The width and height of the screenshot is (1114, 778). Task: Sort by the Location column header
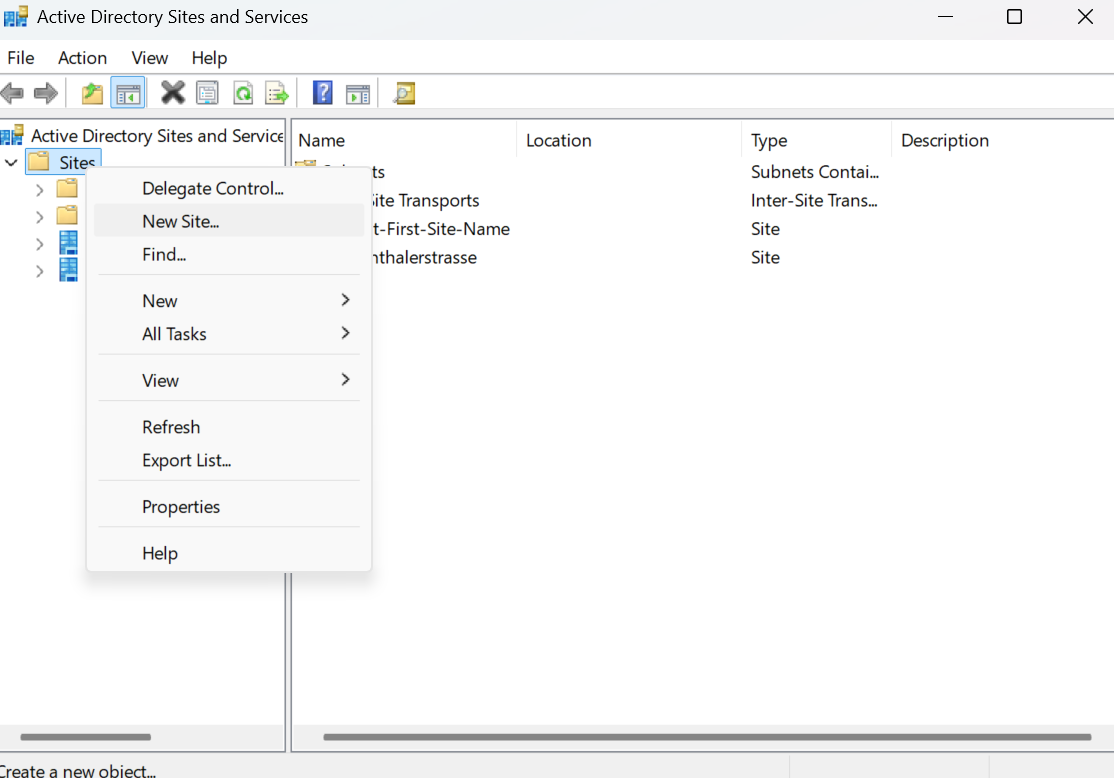coord(629,140)
